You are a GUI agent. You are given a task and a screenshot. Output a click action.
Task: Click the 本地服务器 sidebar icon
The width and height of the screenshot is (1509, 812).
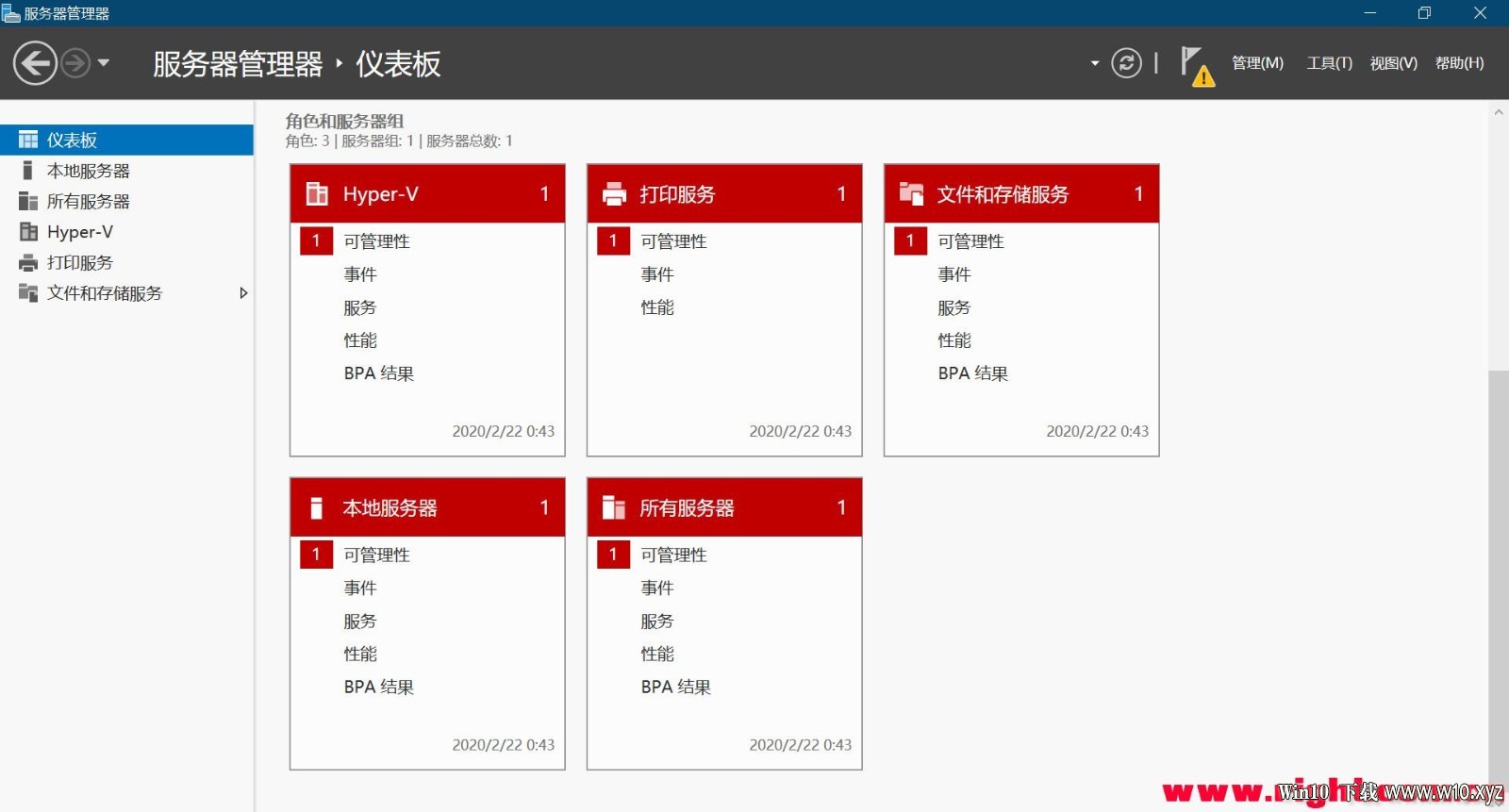[x=27, y=171]
